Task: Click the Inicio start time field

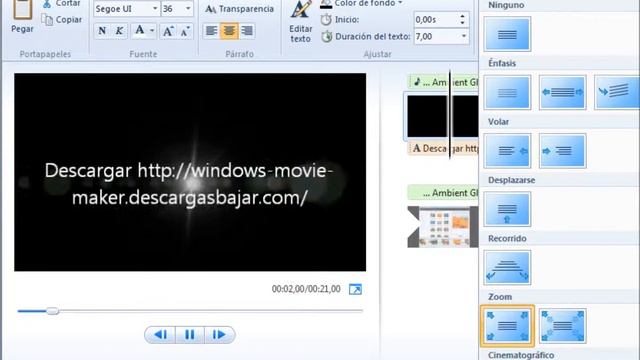Action: pyautogui.click(x=436, y=19)
